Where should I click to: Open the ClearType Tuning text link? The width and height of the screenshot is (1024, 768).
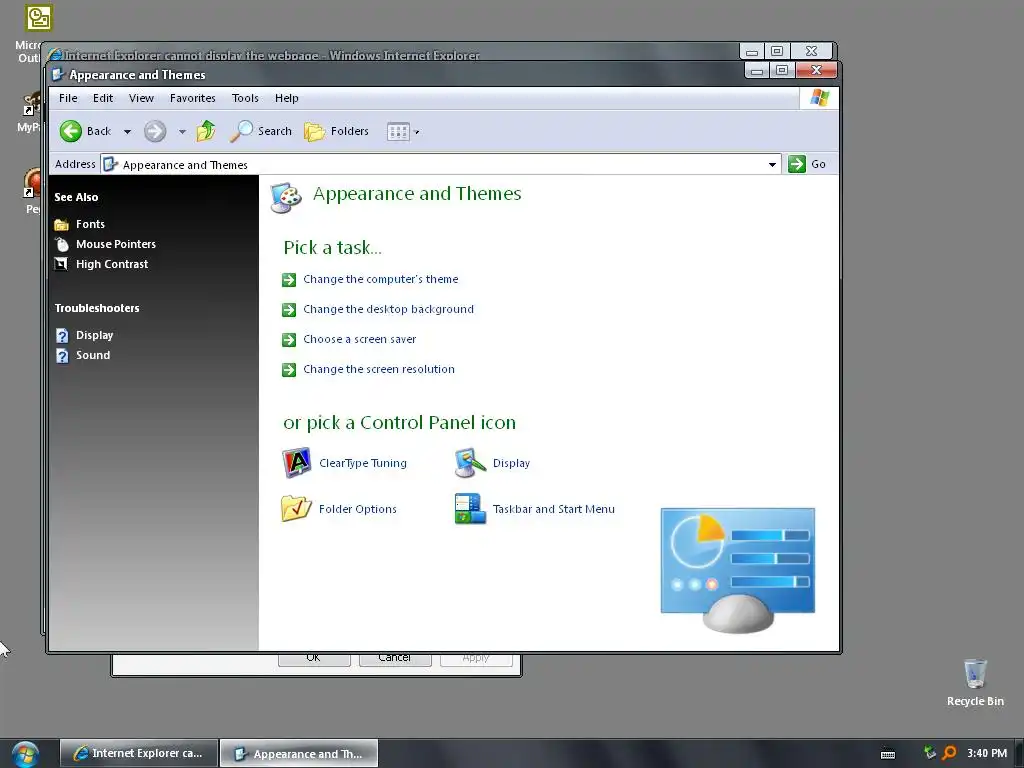[363, 463]
